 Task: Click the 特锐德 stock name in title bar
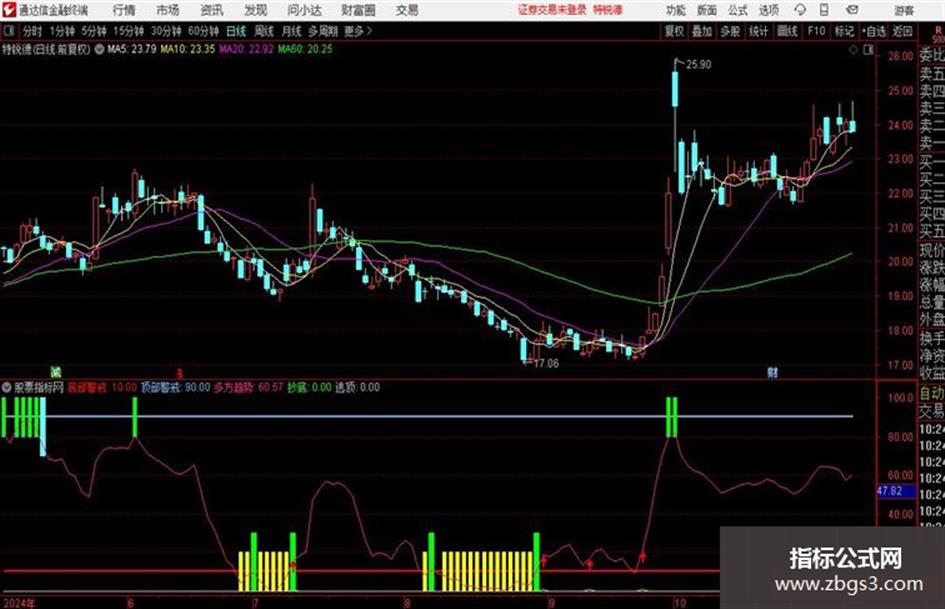[608, 10]
